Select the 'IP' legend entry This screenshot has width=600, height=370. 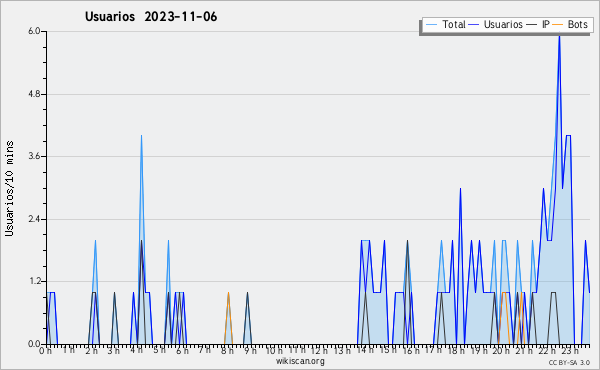pyautogui.click(x=546, y=24)
